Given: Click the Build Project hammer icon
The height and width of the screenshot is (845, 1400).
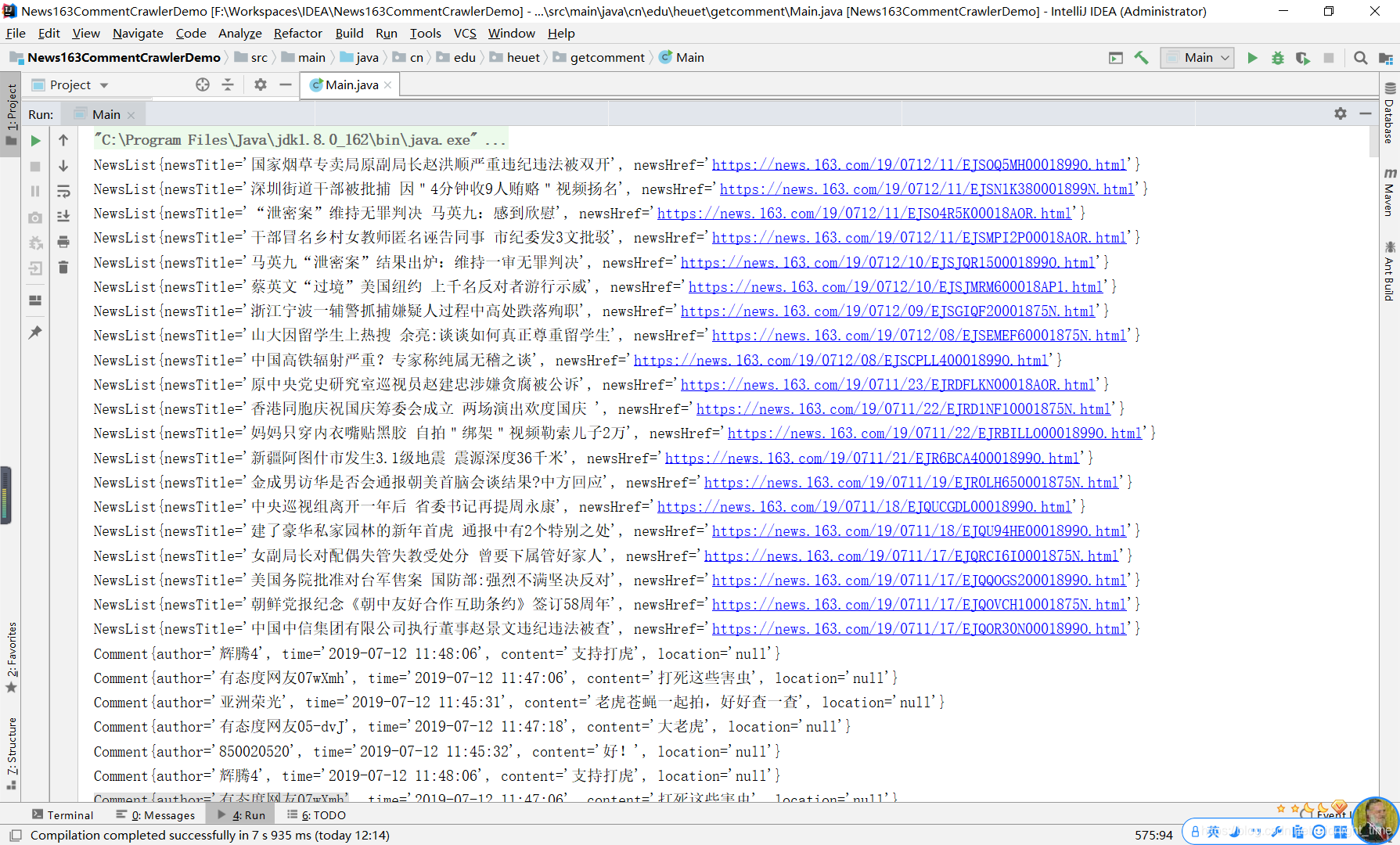Looking at the screenshot, I should coord(1142,58).
